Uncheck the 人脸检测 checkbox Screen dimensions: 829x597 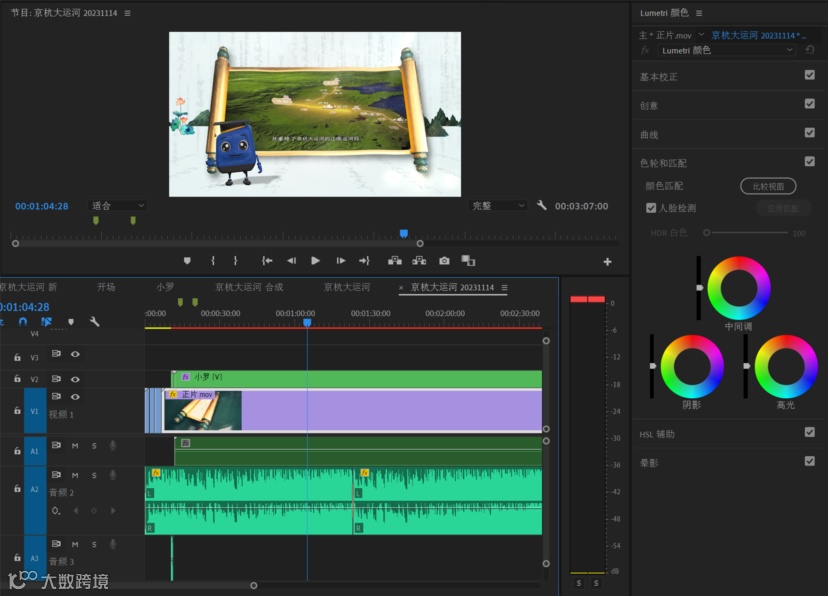pyautogui.click(x=651, y=208)
